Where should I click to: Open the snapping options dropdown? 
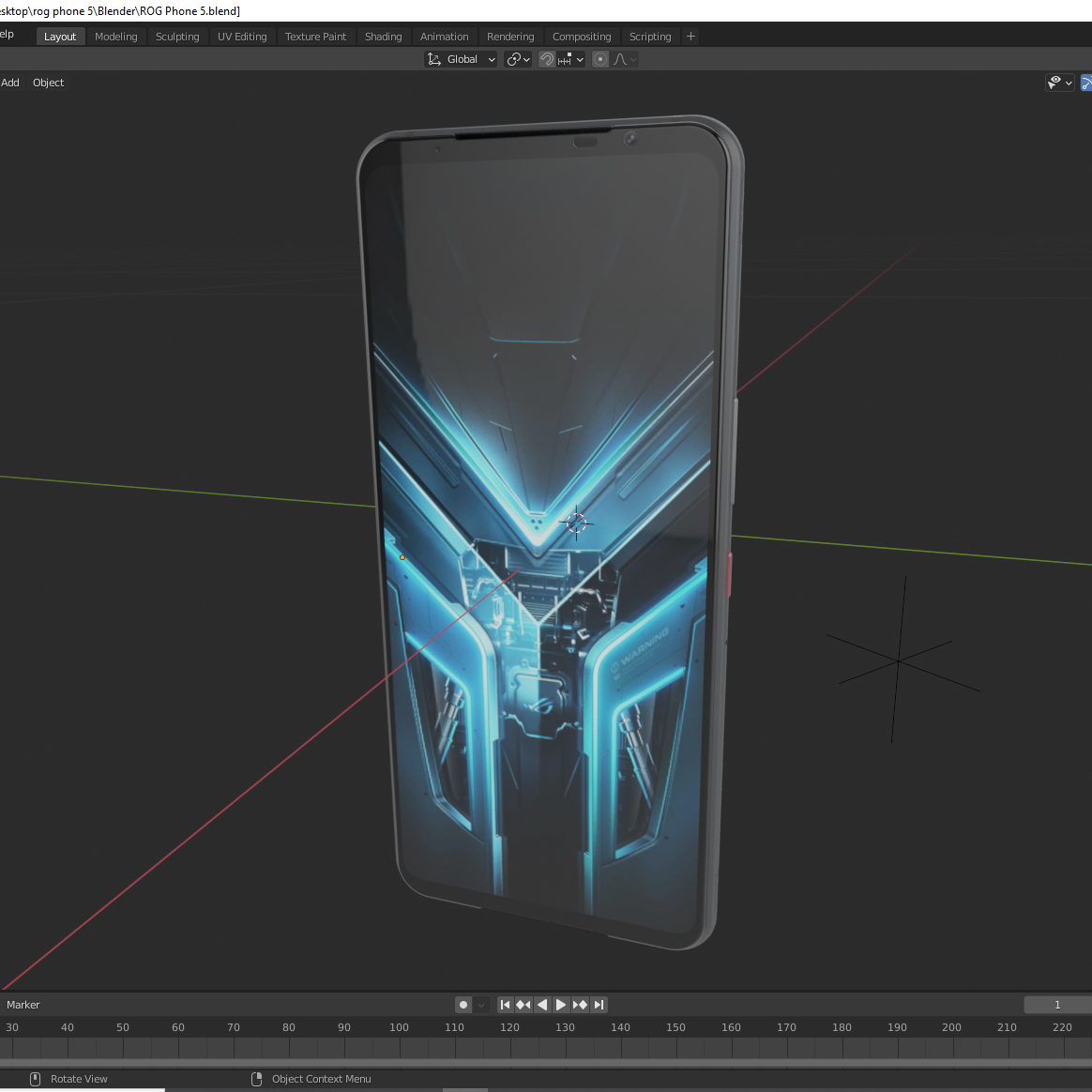point(571,59)
